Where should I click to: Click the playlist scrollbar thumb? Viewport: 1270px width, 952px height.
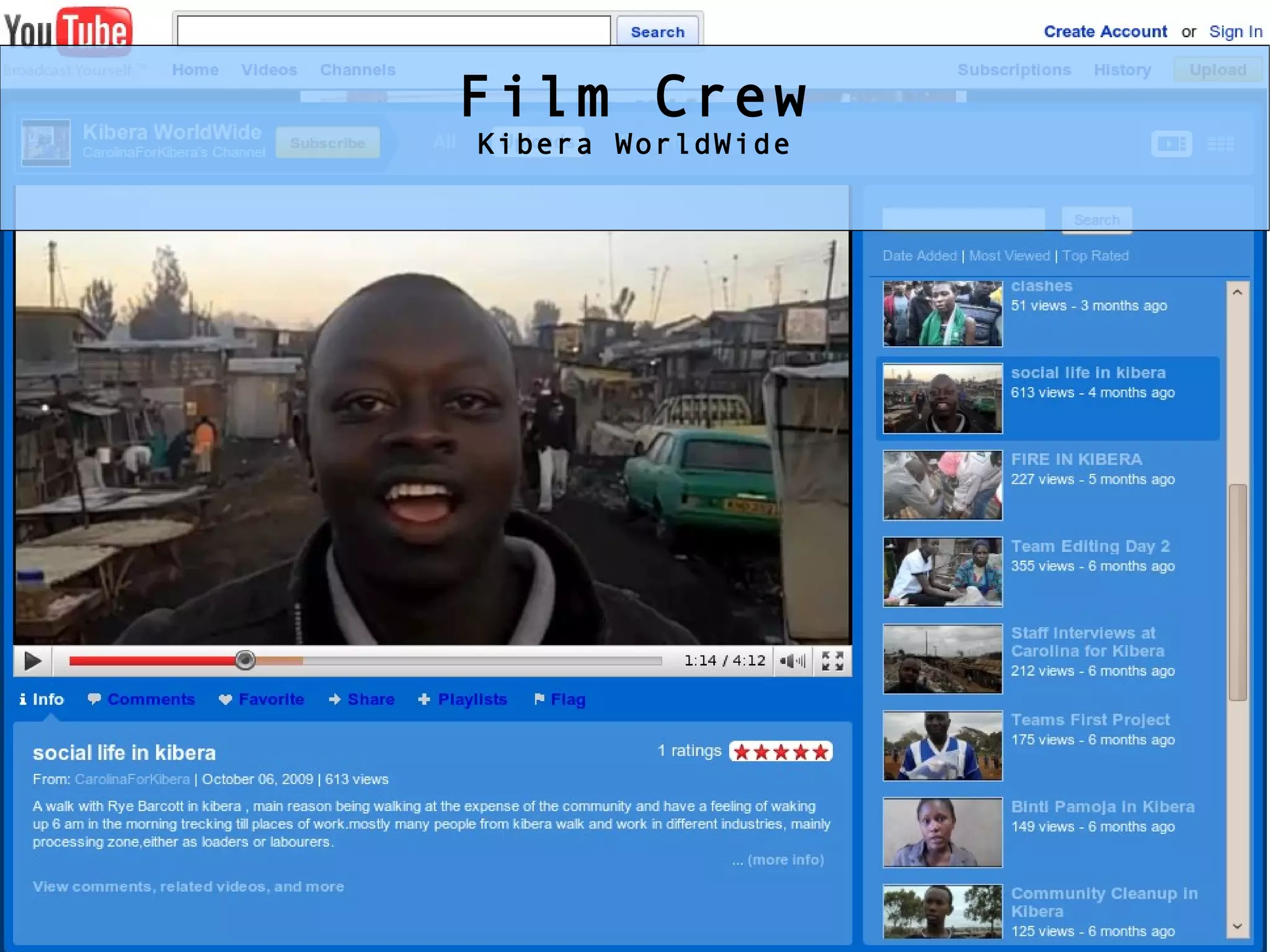(1238, 592)
